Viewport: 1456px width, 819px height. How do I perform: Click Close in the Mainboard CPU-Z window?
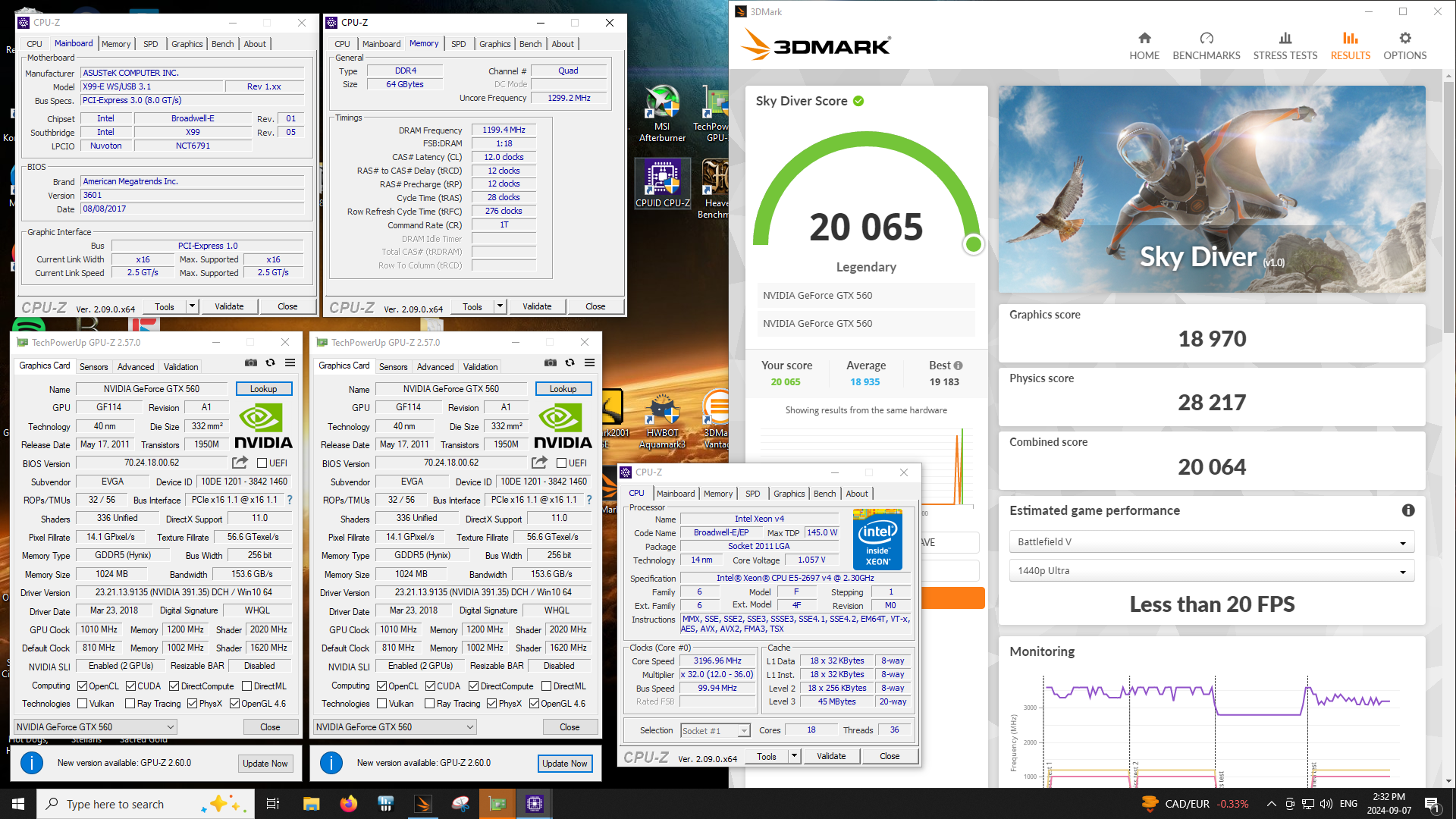point(287,306)
